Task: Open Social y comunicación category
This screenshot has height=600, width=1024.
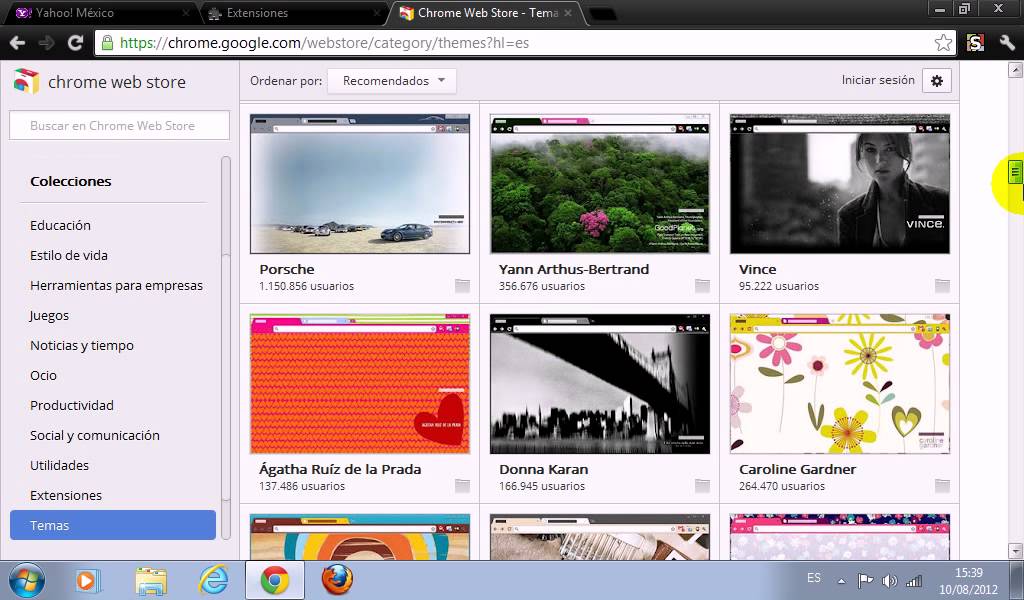Action: click(95, 435)
